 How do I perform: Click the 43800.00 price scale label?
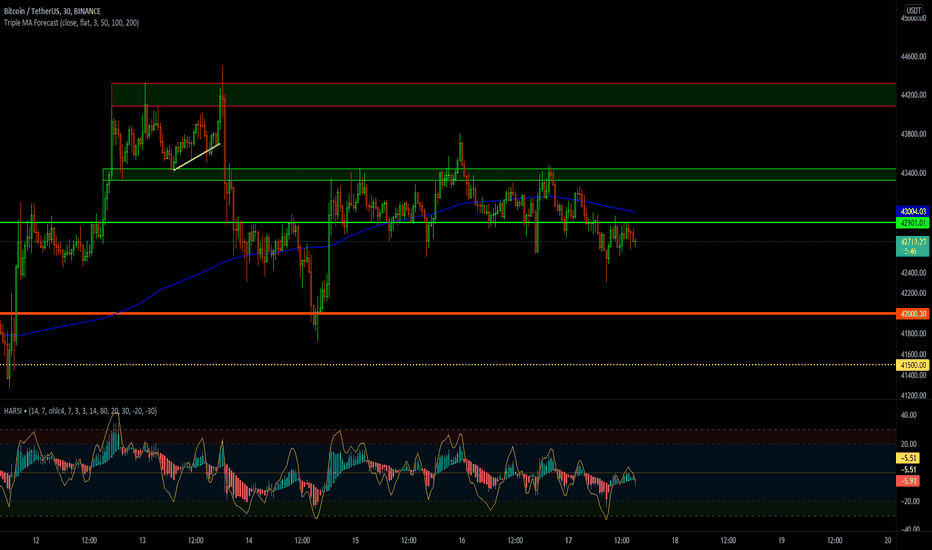tap(913, 134)
